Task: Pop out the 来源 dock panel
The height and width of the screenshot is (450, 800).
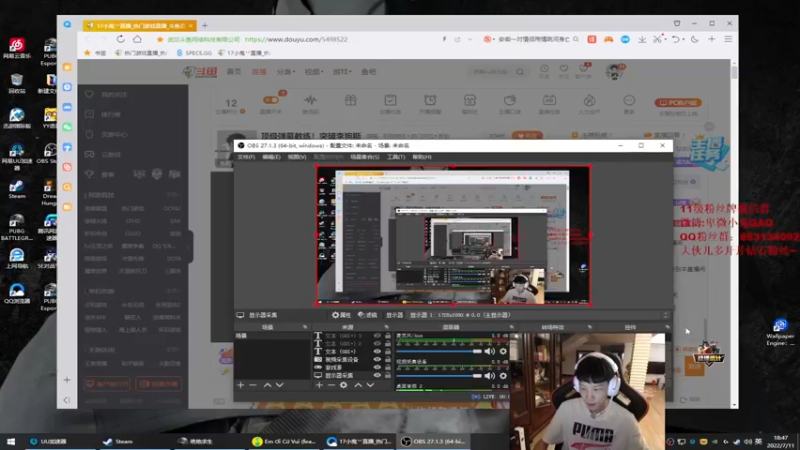Action: (386, 327)
